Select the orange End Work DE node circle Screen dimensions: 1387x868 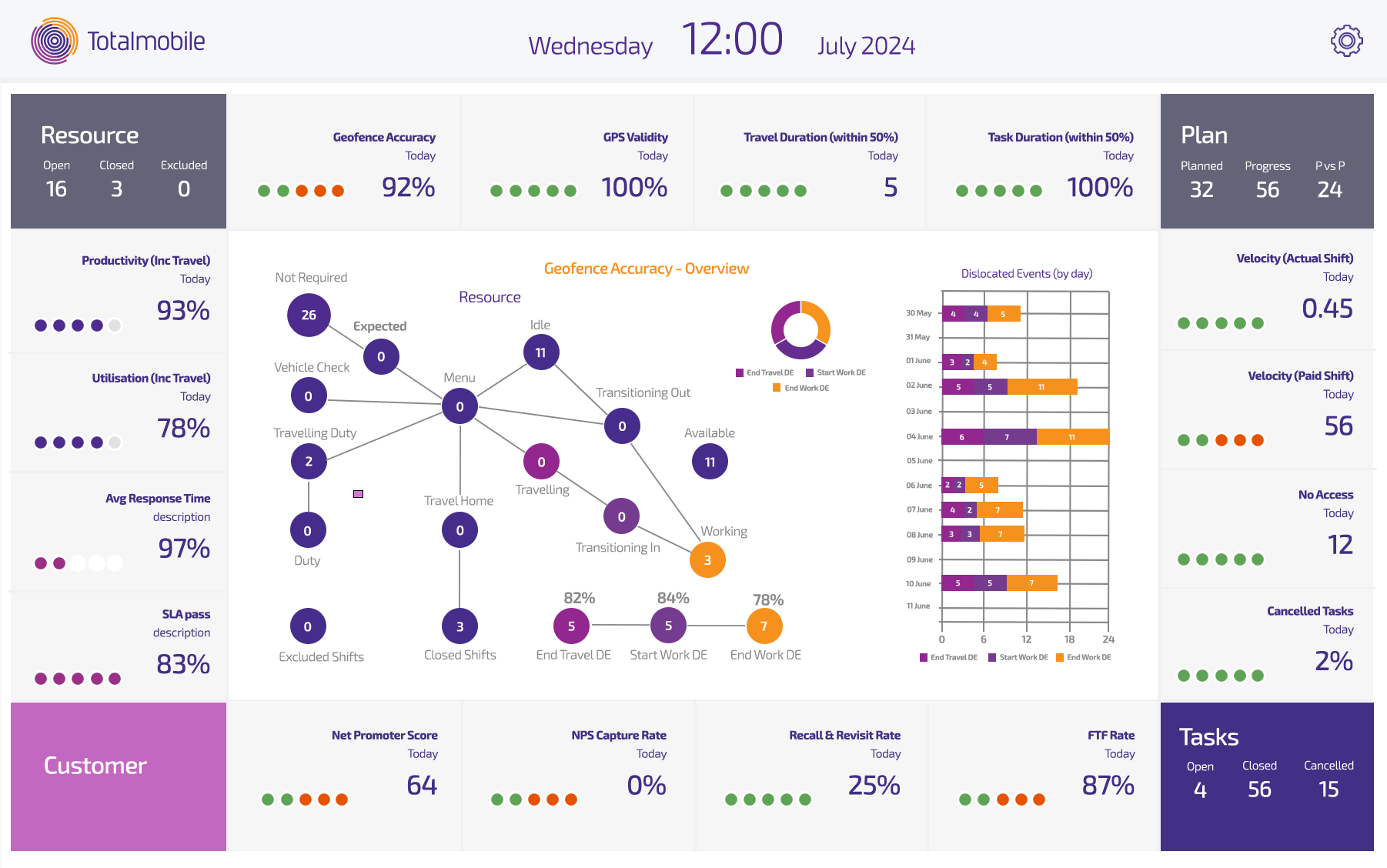pos(764,626)
